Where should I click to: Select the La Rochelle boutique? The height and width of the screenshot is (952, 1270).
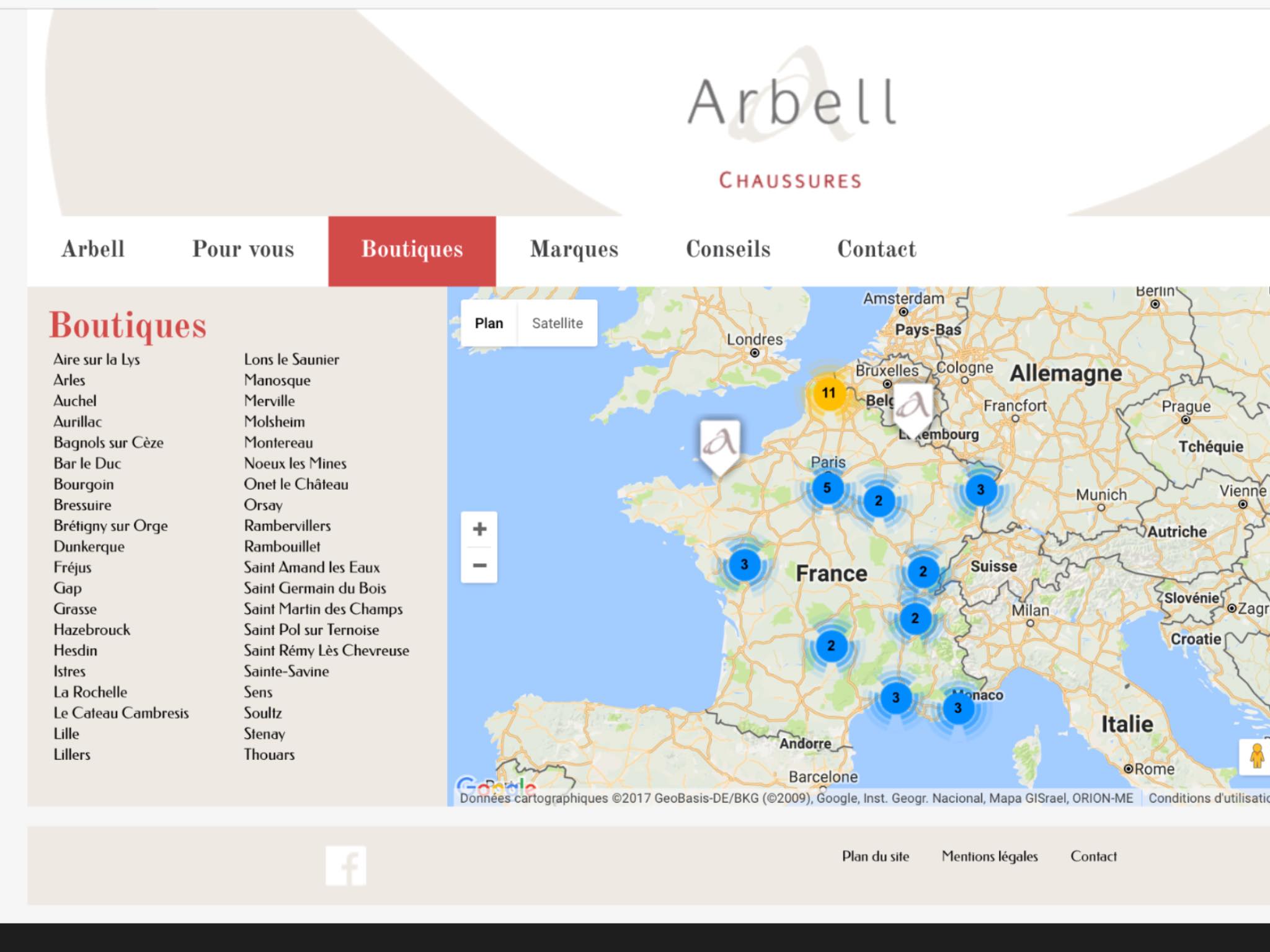[90, 692]
